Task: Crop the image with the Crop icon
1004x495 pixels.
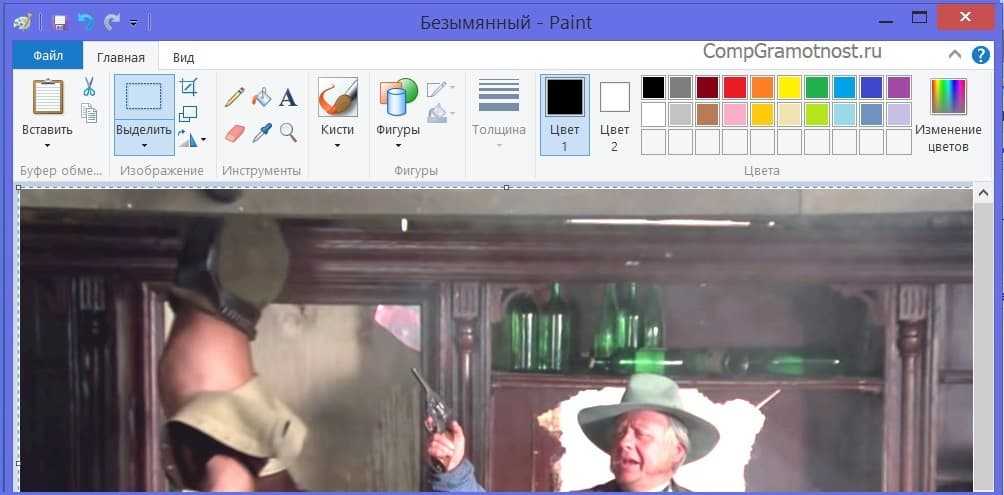Action: 188,88
